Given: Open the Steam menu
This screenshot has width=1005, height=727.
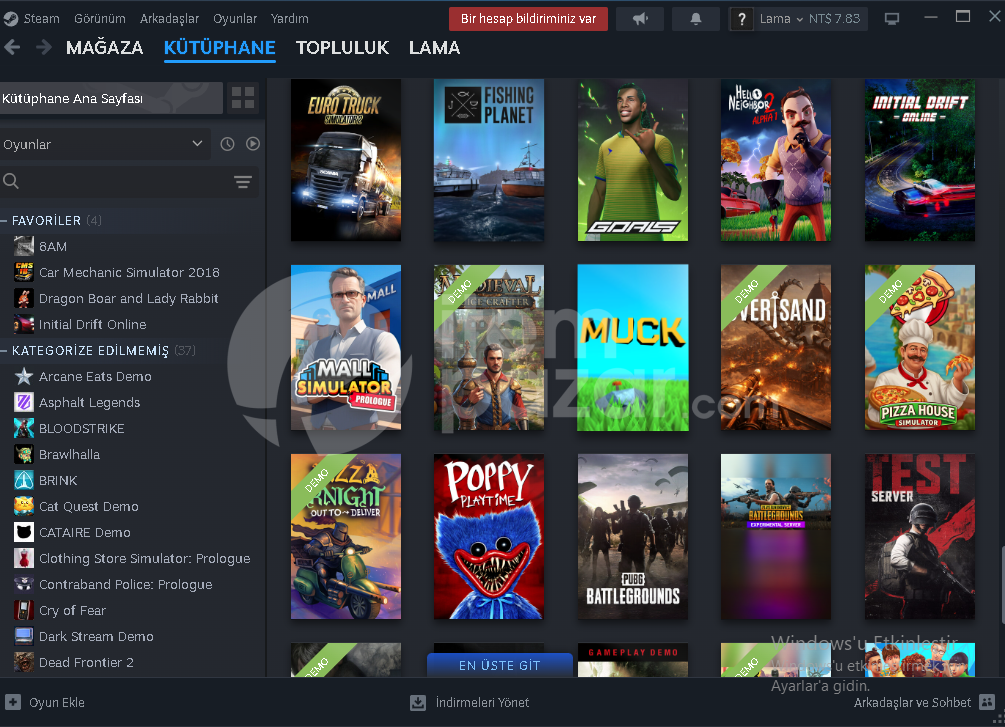Looking at the screenshot, I should click(42, 19).
